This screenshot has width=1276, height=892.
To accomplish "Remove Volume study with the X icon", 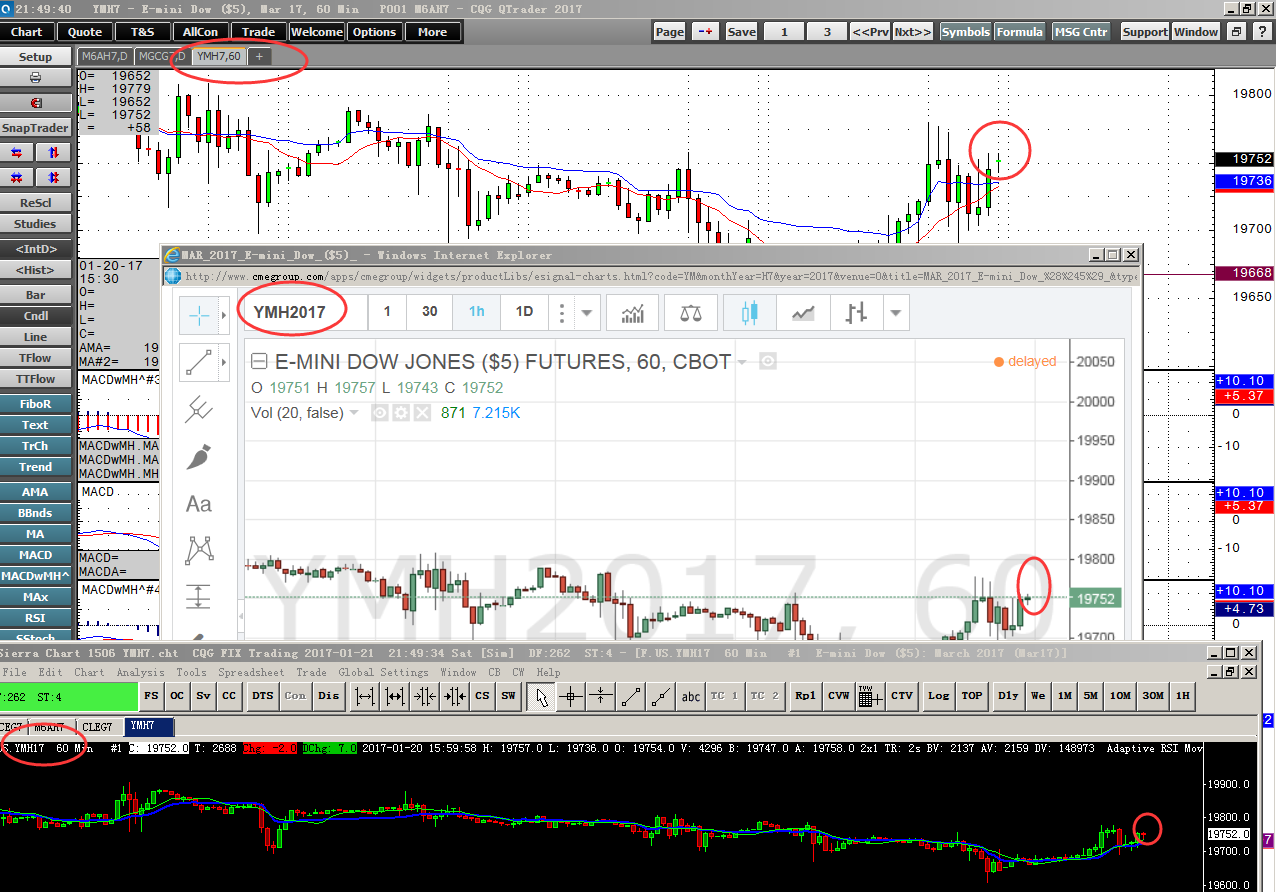I will (422, 413).
